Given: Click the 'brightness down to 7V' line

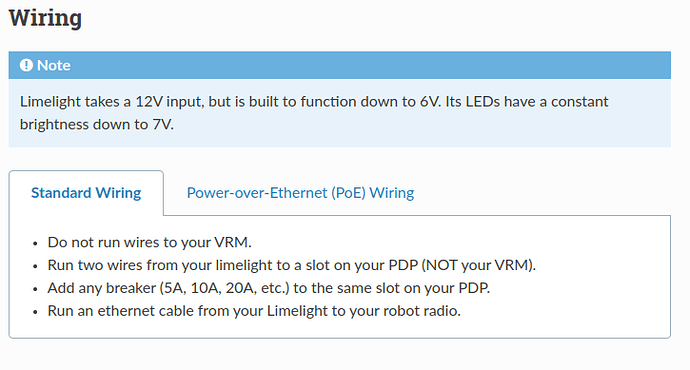Looking at the screenshot, I should [x=97, y=125].
